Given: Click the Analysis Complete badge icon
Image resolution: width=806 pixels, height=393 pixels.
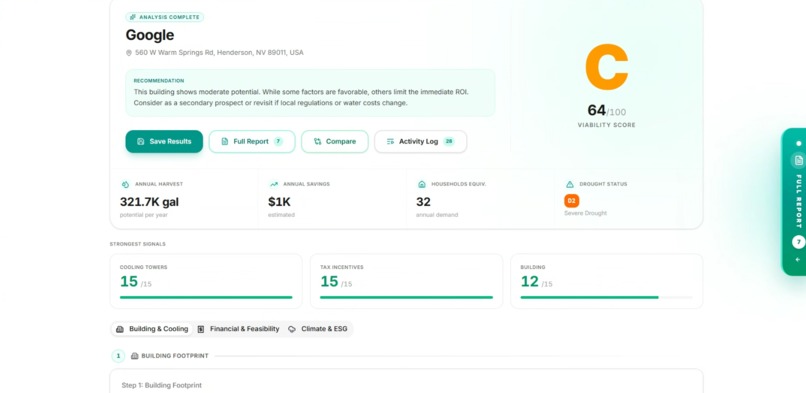Looking at the screenshot, I should 133,17.
